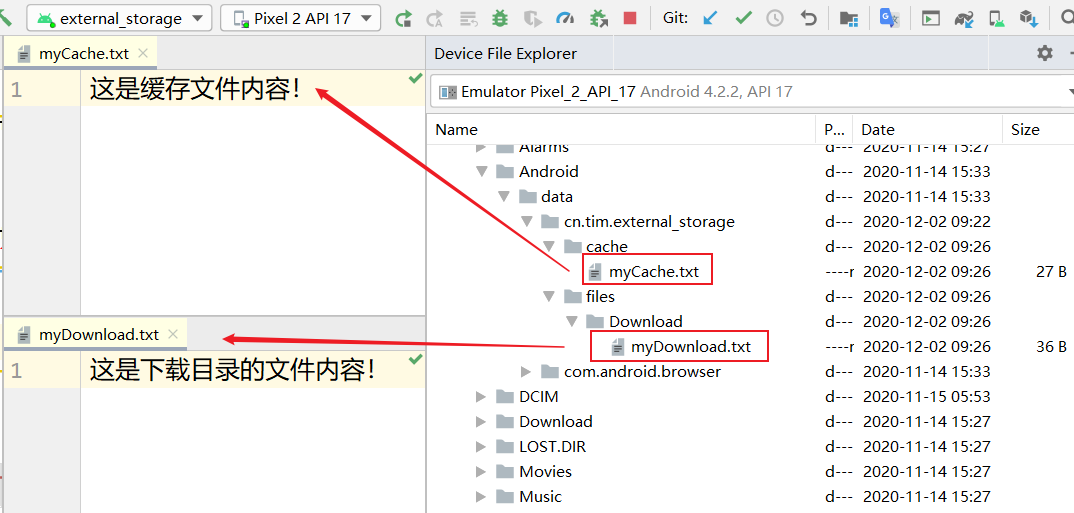Expand the DCIM folder

482,397
